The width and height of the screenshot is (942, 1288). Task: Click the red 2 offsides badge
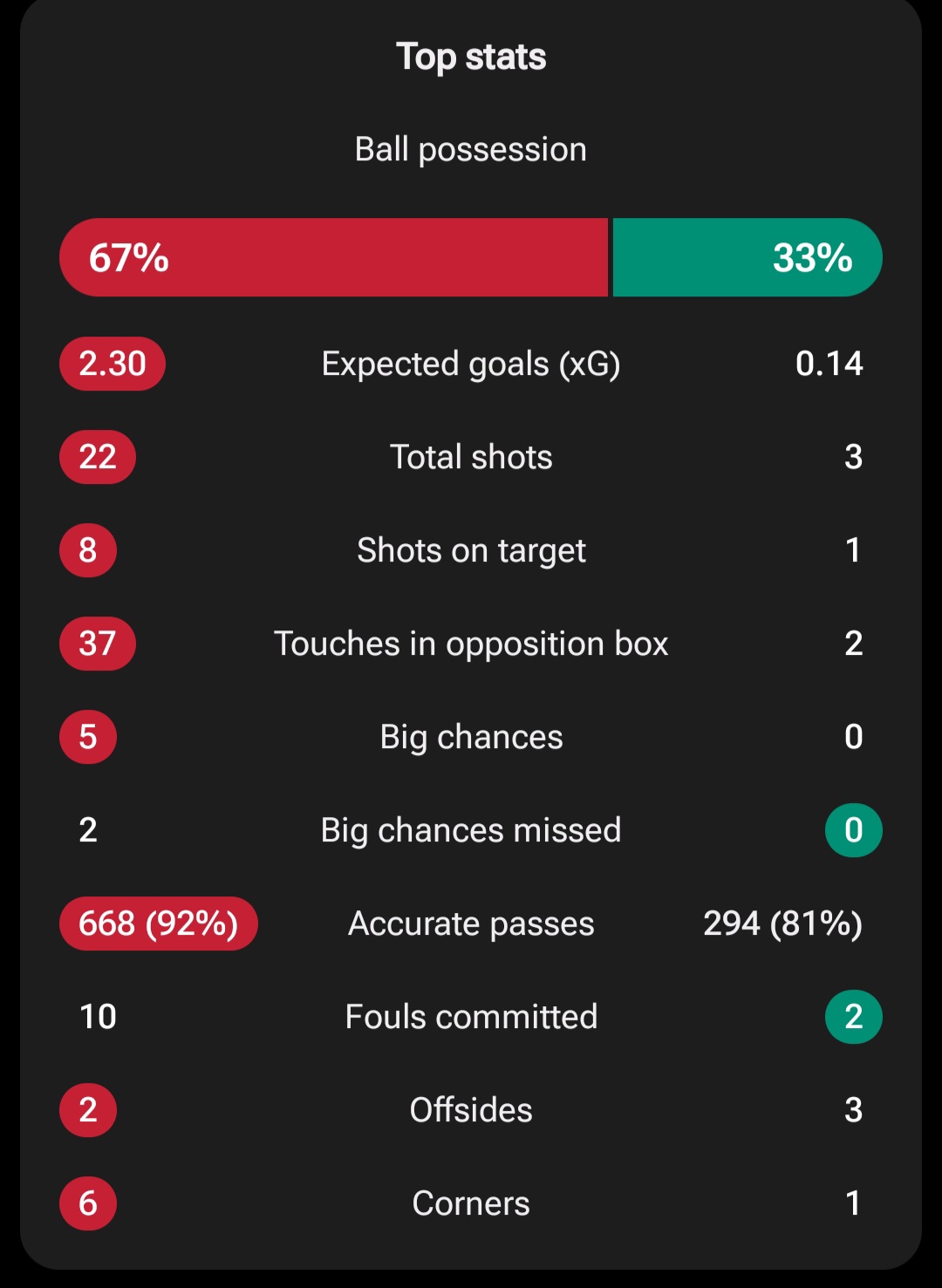[88, 1110]
